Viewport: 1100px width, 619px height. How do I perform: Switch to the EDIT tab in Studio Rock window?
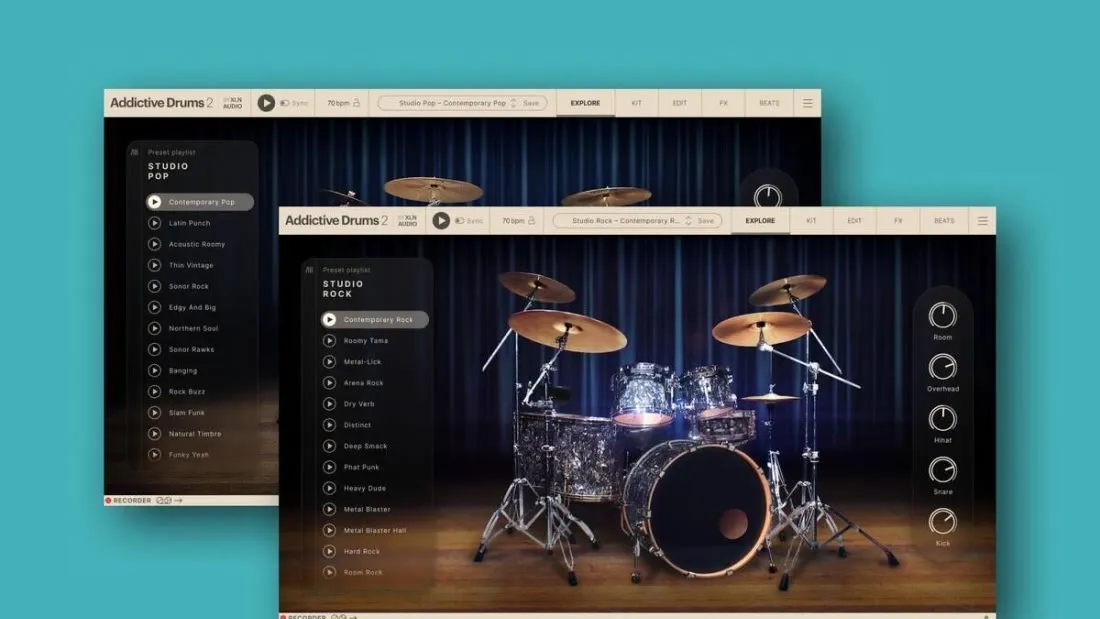[854, 220]
